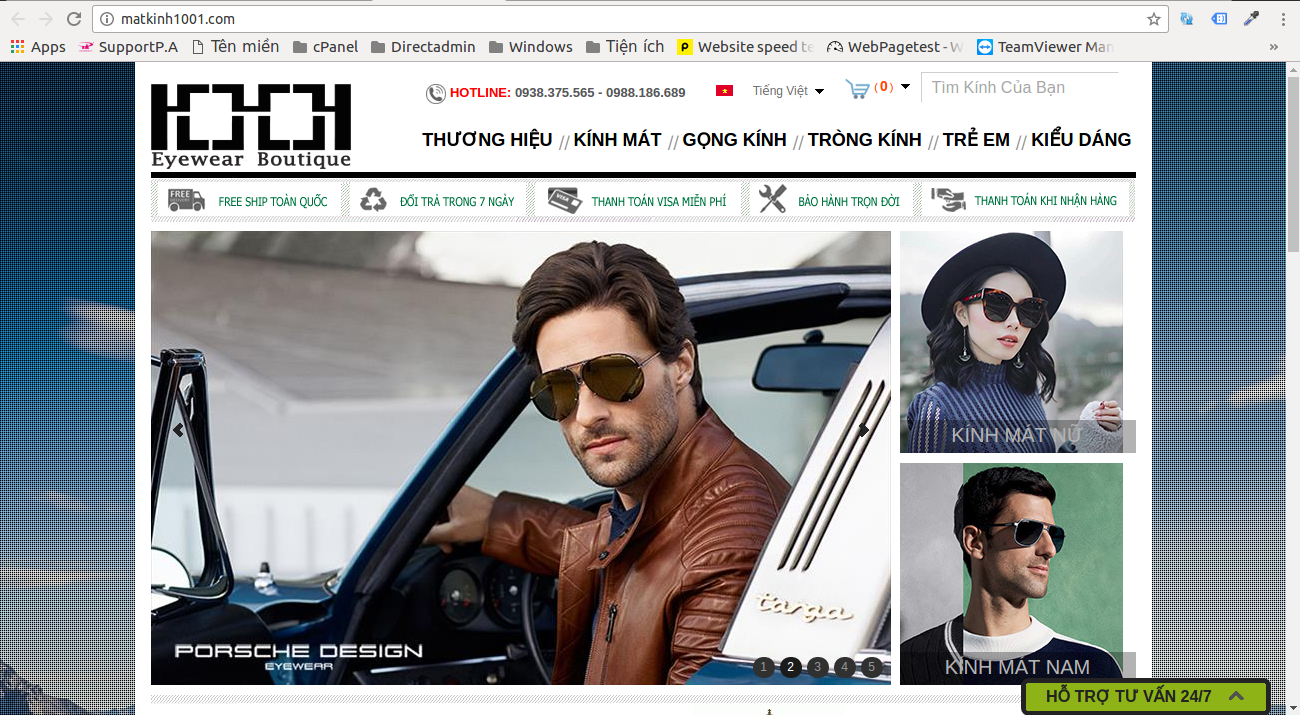Click the translate extension icon in toolbar

1187,19
